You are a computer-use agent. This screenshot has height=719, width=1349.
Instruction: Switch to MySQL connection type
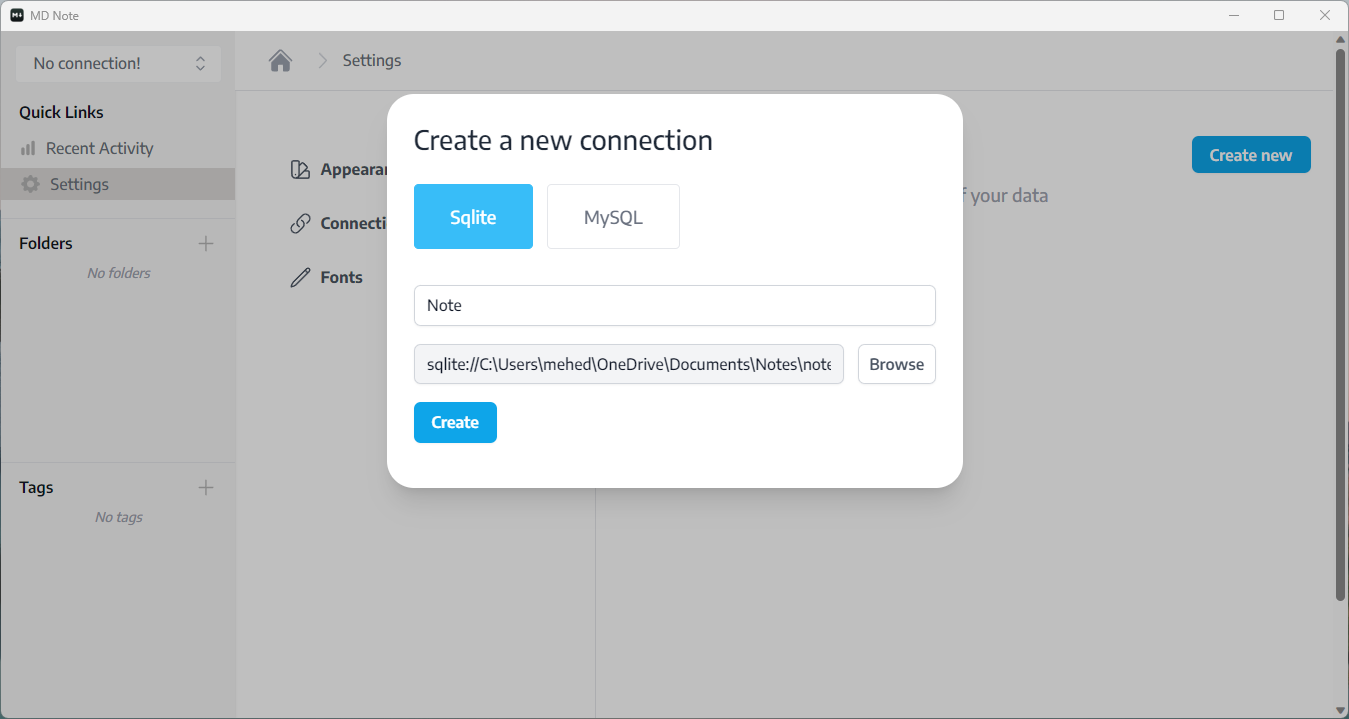coord(613,217)
